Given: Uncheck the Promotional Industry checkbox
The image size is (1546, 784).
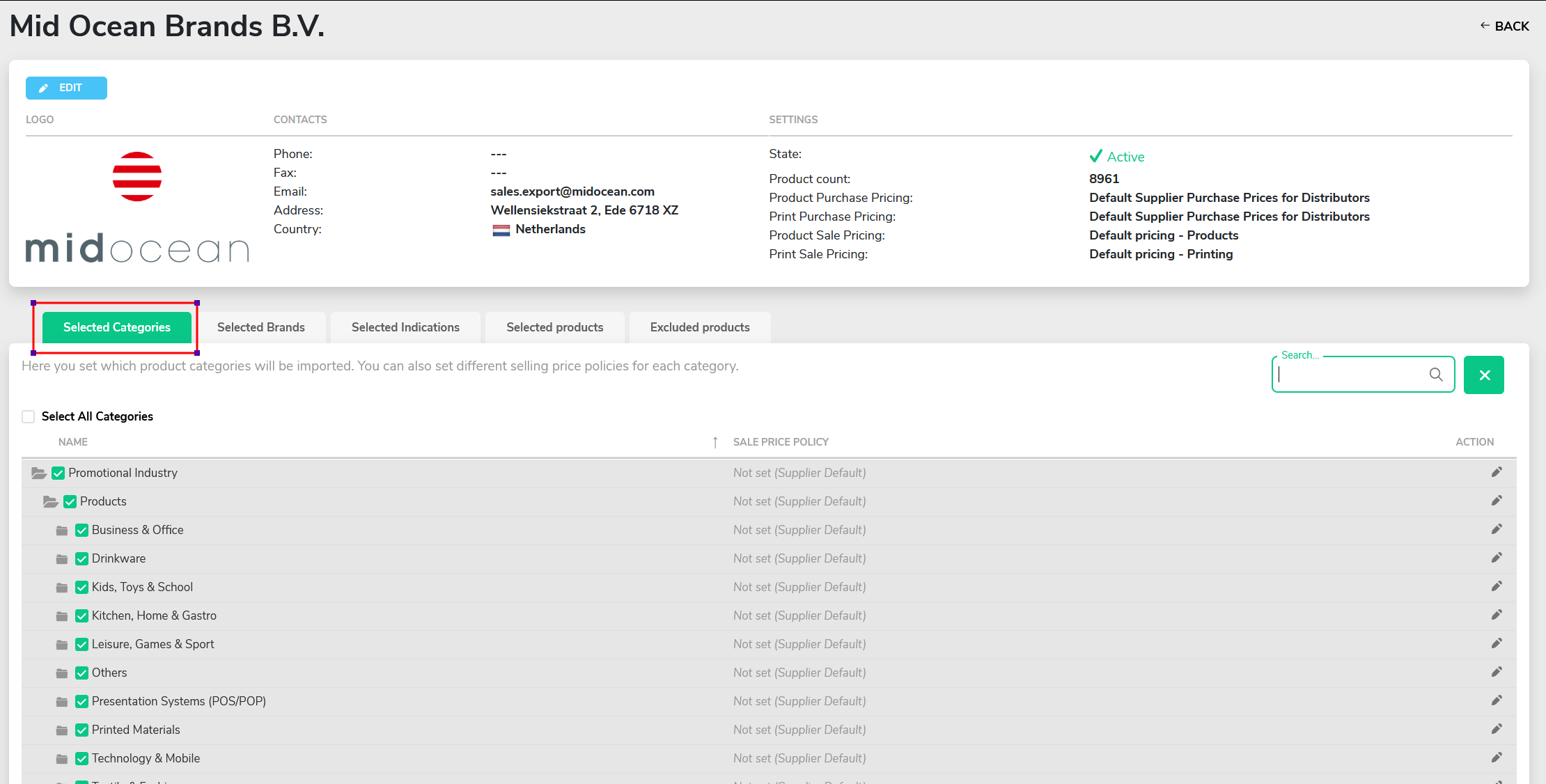Looking at the screenshot, I should point(58,473).
